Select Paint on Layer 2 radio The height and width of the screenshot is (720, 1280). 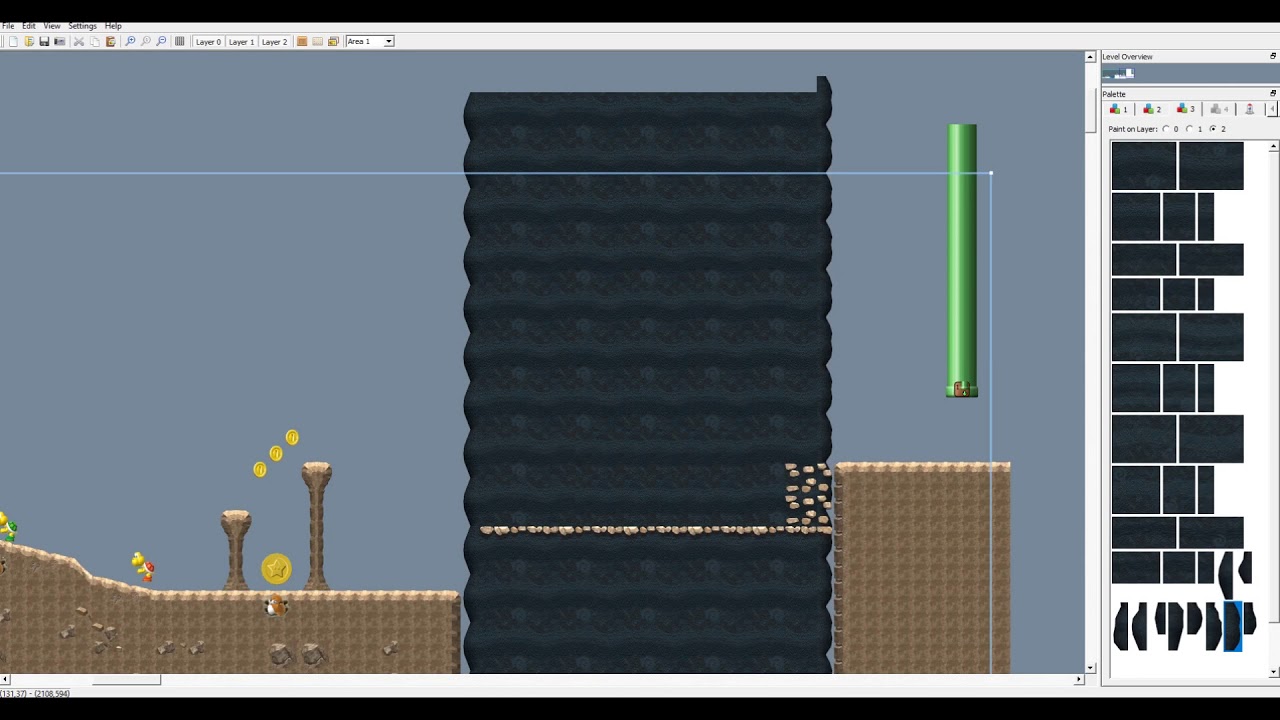[x=1213, y=129]
